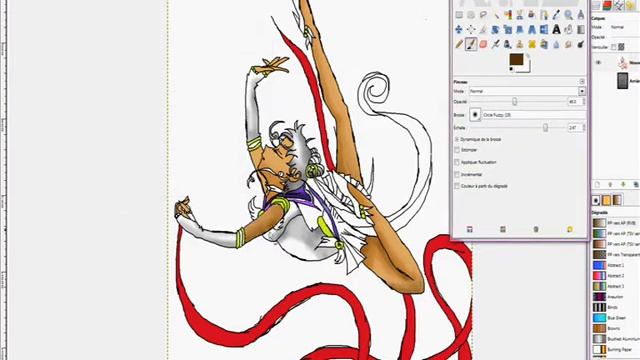The image size is (640, 360).
Task: Select the Airbrush tool
Action: tap(496, 44)
